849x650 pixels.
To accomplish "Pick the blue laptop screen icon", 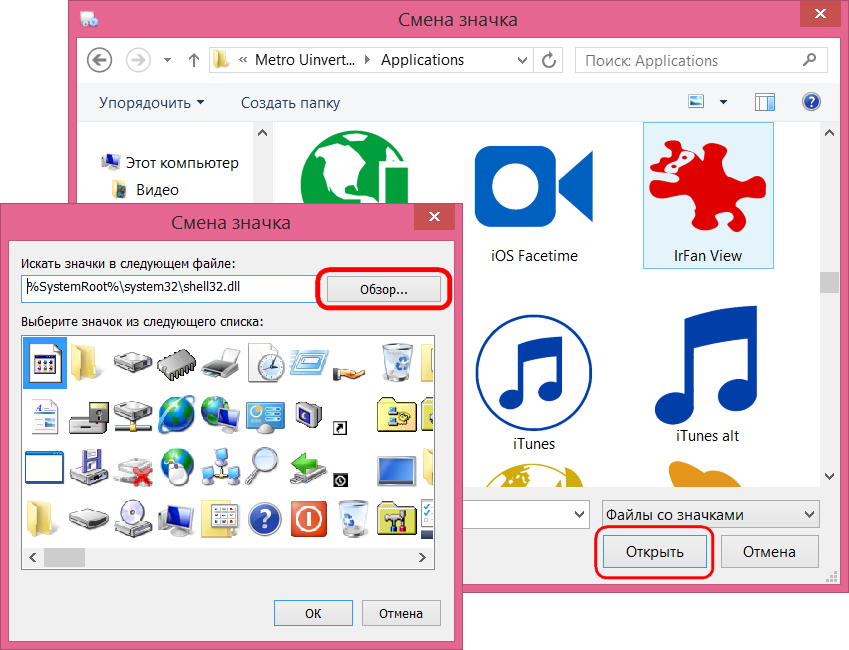I will point(396,470).
